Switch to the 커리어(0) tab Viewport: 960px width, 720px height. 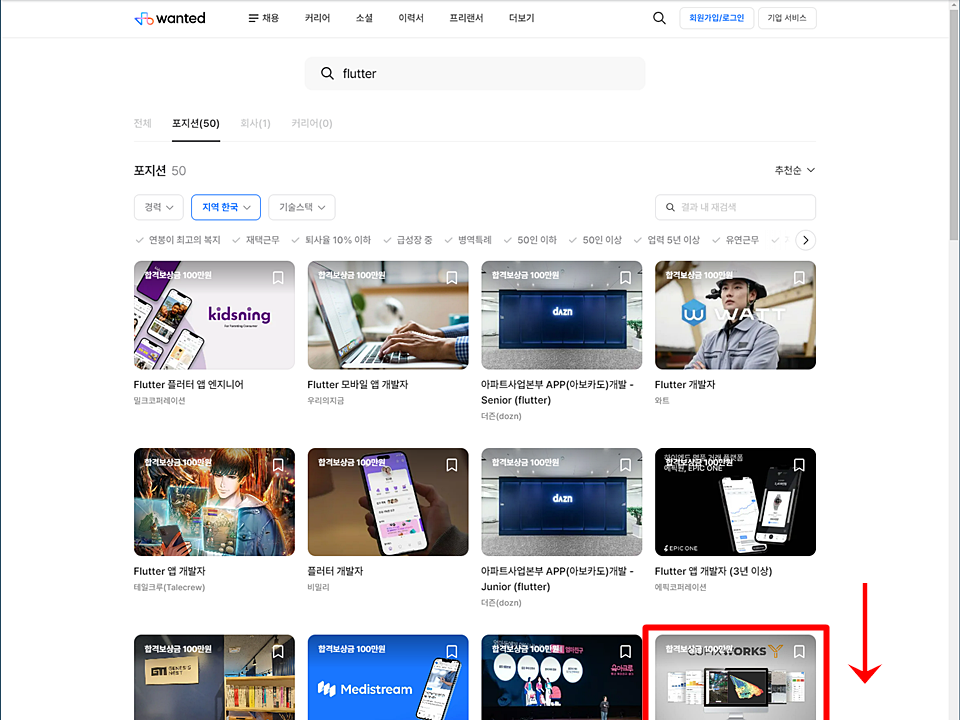(312, 124)
